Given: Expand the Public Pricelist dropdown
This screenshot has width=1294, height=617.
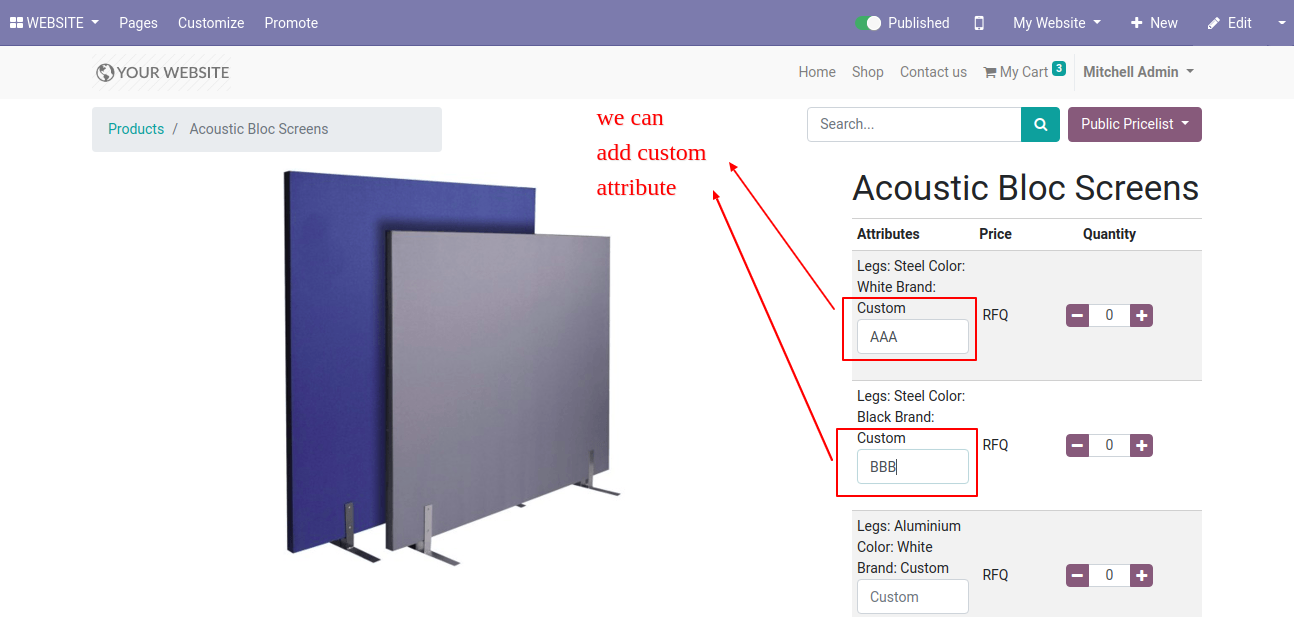Looking at the screenshot, I should (1135, 125).
